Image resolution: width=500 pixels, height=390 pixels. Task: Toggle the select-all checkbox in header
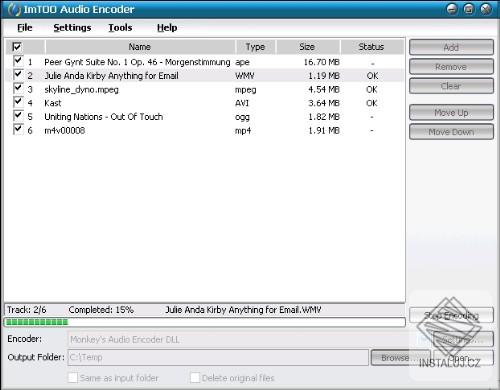coord(17,47)
